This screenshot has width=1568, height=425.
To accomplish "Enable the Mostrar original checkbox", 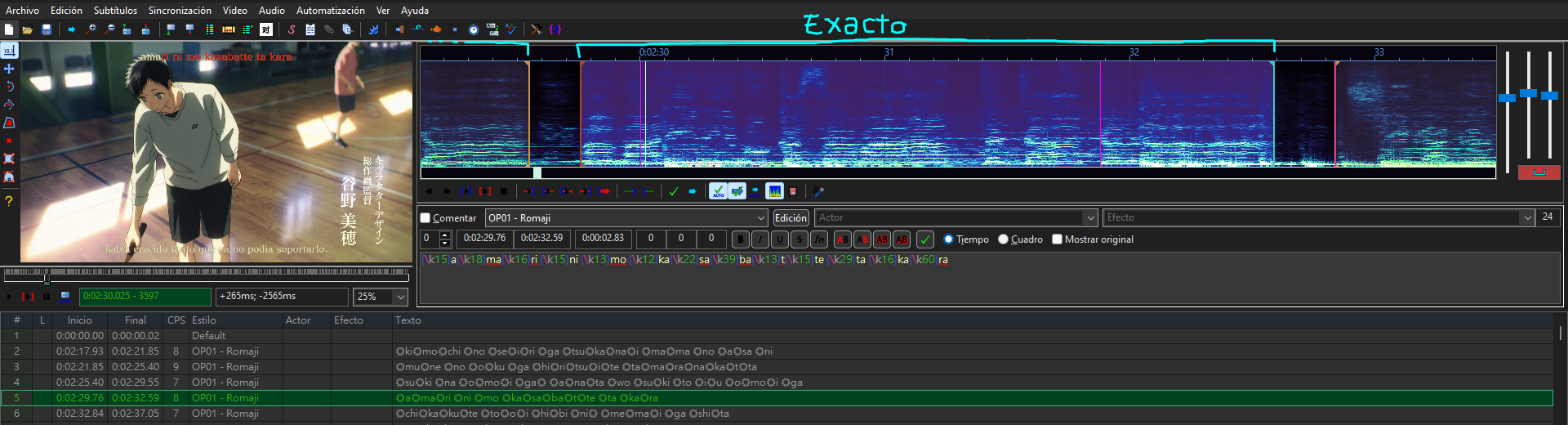I will coord(1057,239).
